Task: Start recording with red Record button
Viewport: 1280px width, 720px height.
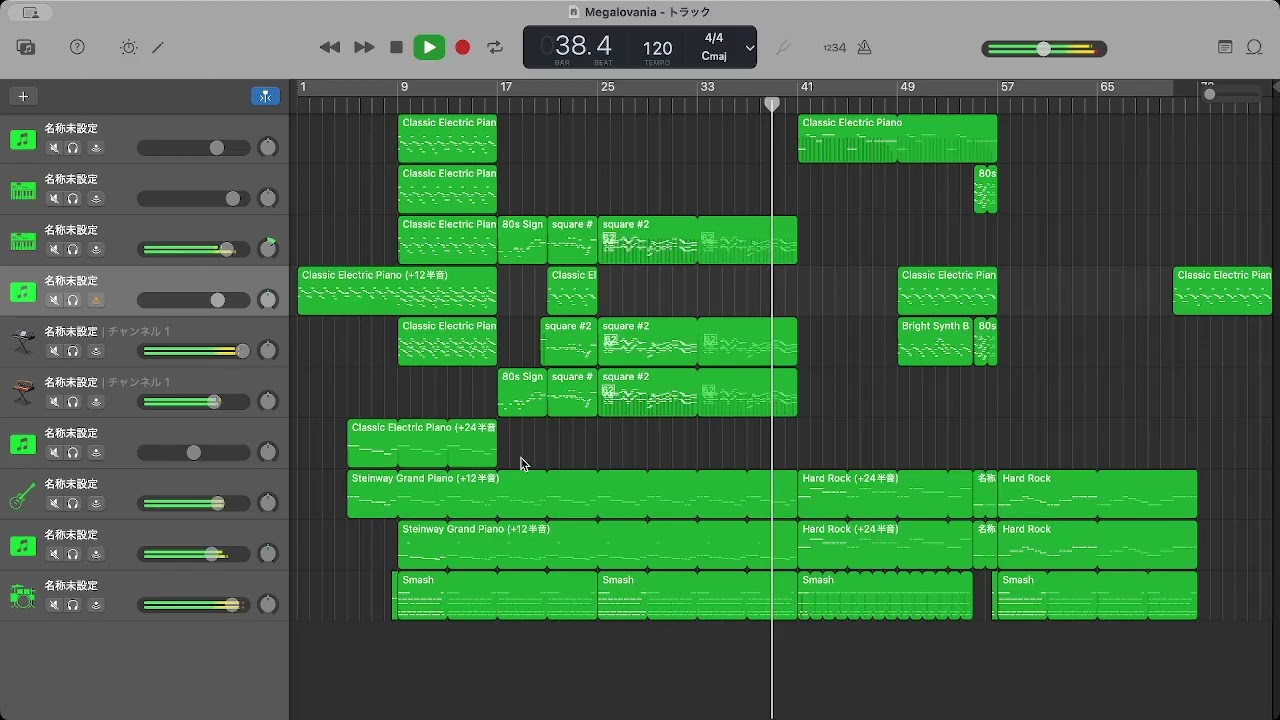Action: click(x=462, y=47)
